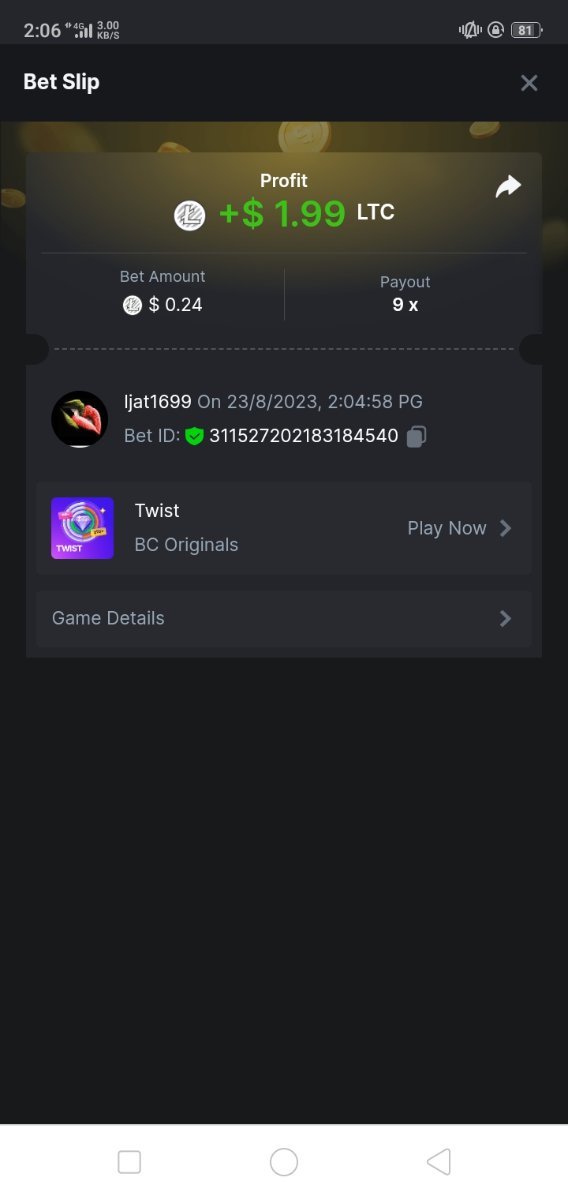Tap the Android back triangle button
The image size is (568, 1200).
(438, 1161)
